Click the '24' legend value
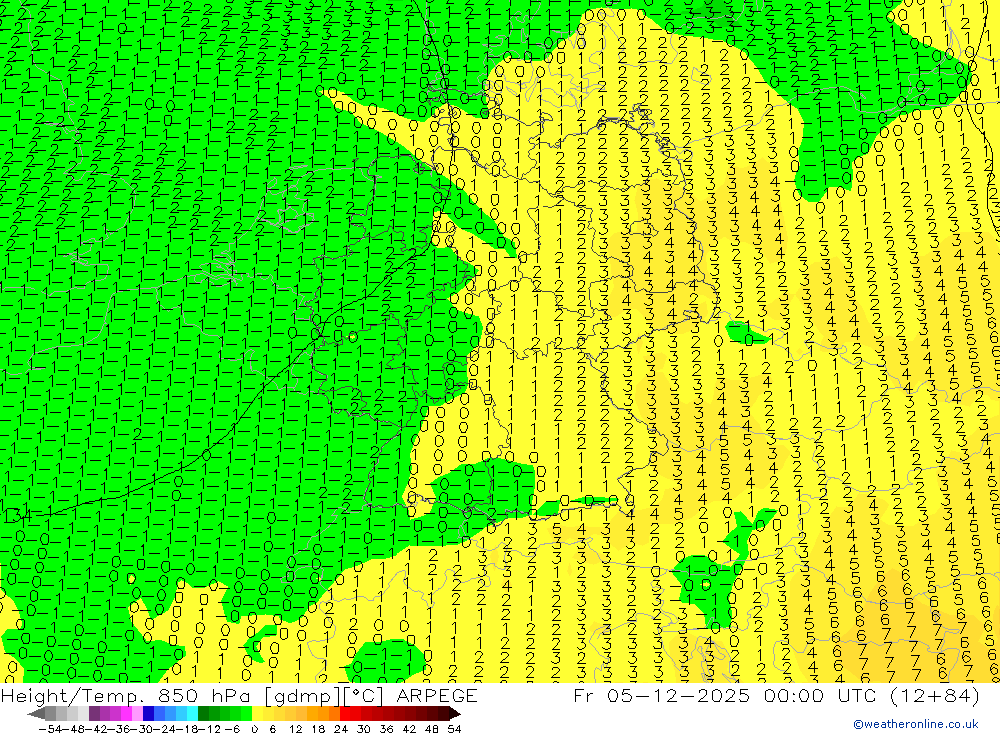 [x=341, y=729]
